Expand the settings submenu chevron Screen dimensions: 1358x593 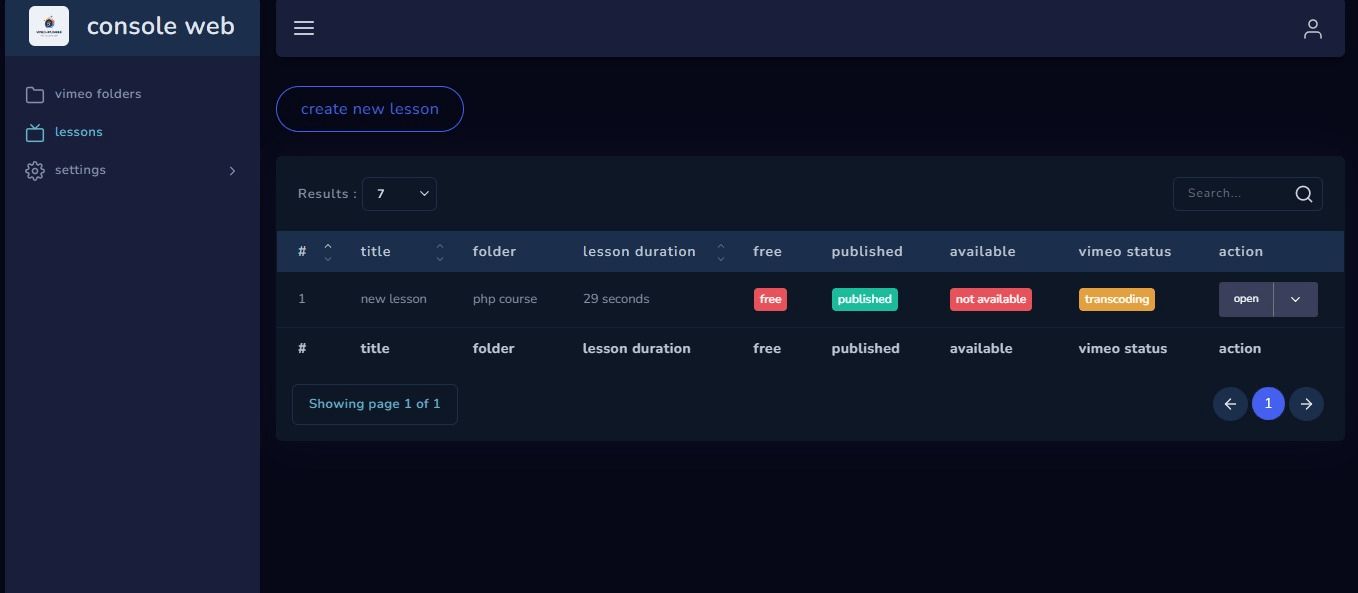(232, 171)
